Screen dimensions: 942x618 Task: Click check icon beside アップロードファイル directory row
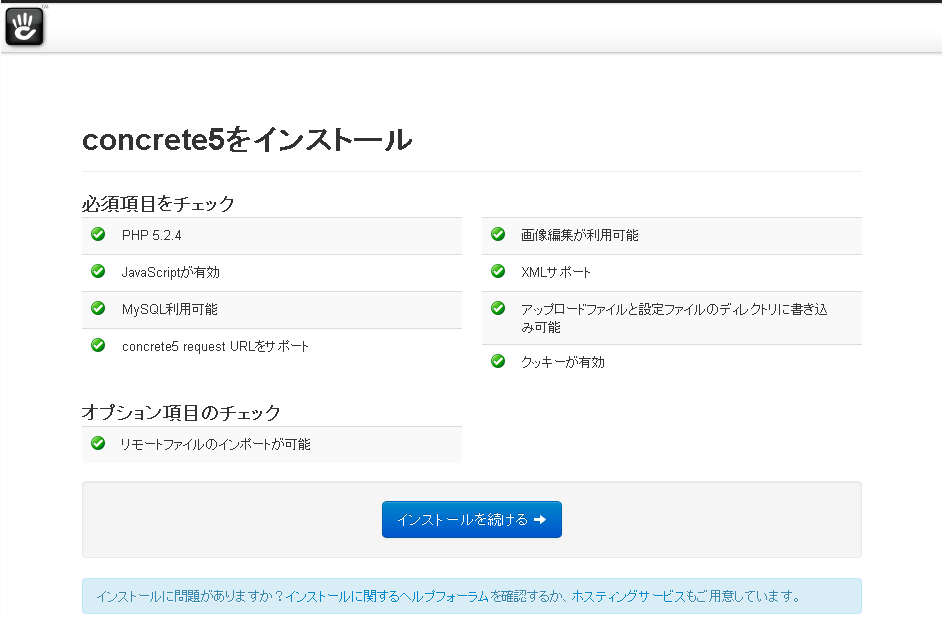(x=498, y=308)
